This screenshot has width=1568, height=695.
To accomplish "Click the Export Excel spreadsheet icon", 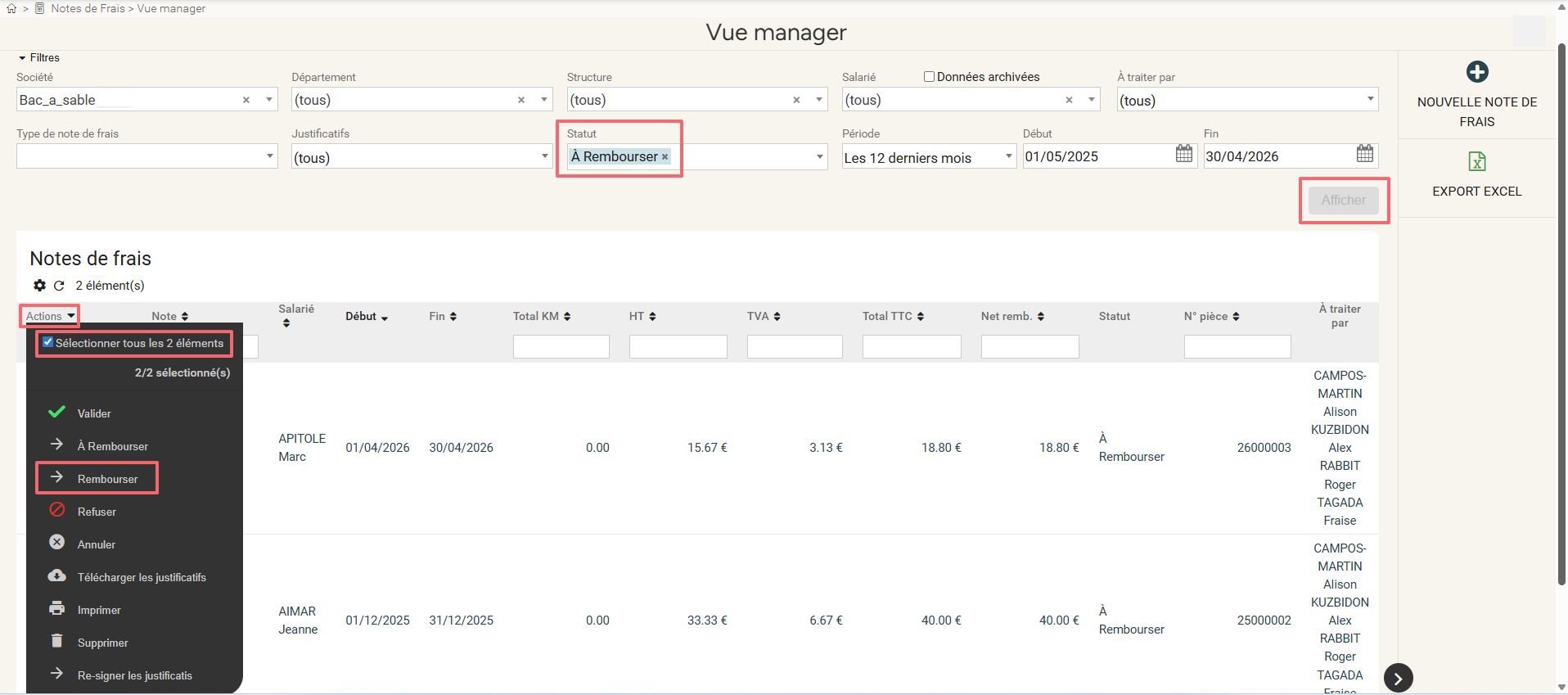I will [x=1476, y=161].
